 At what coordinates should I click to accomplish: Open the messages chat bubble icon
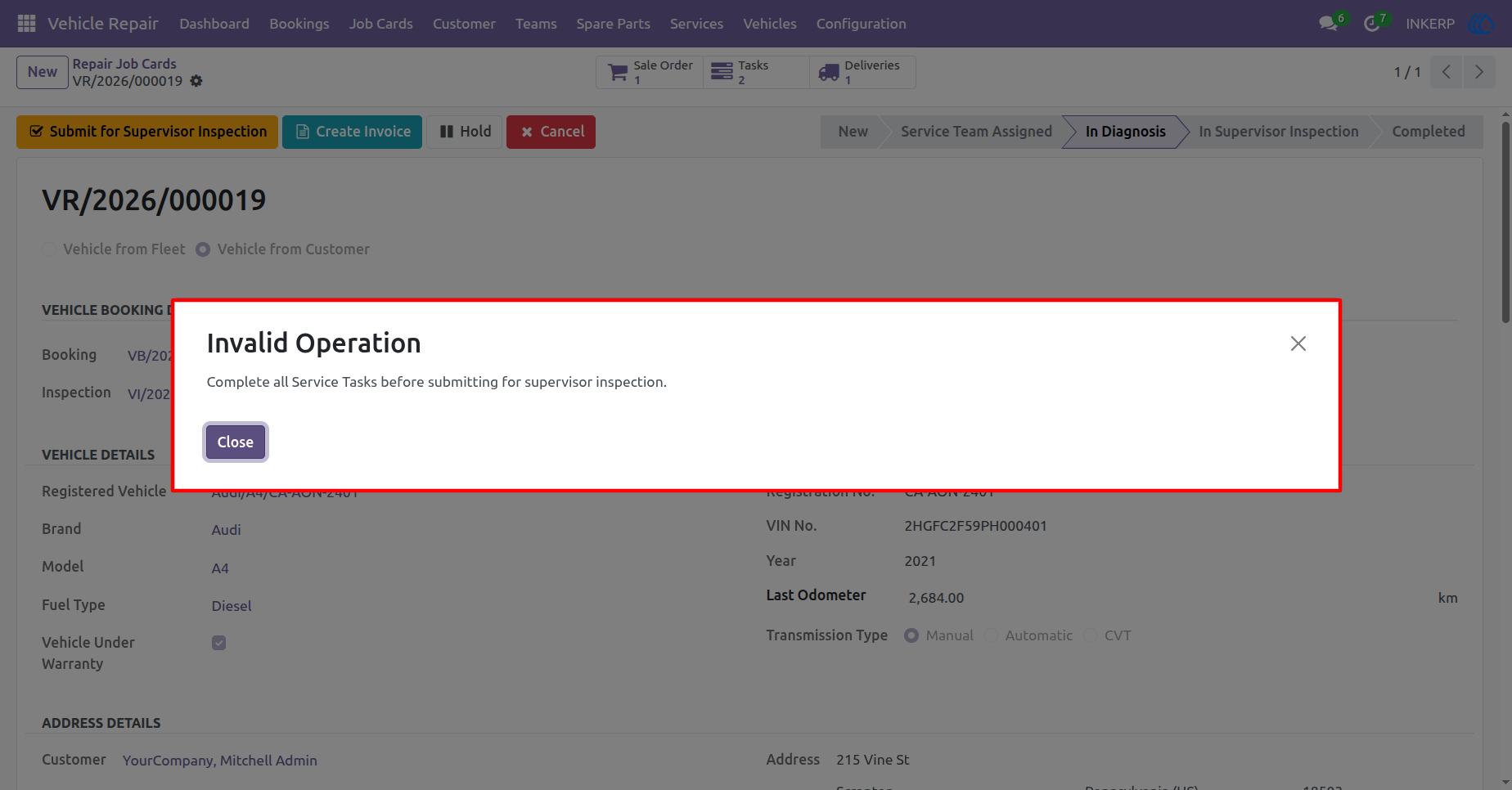pyautogui.click(x=1328, y=24)
